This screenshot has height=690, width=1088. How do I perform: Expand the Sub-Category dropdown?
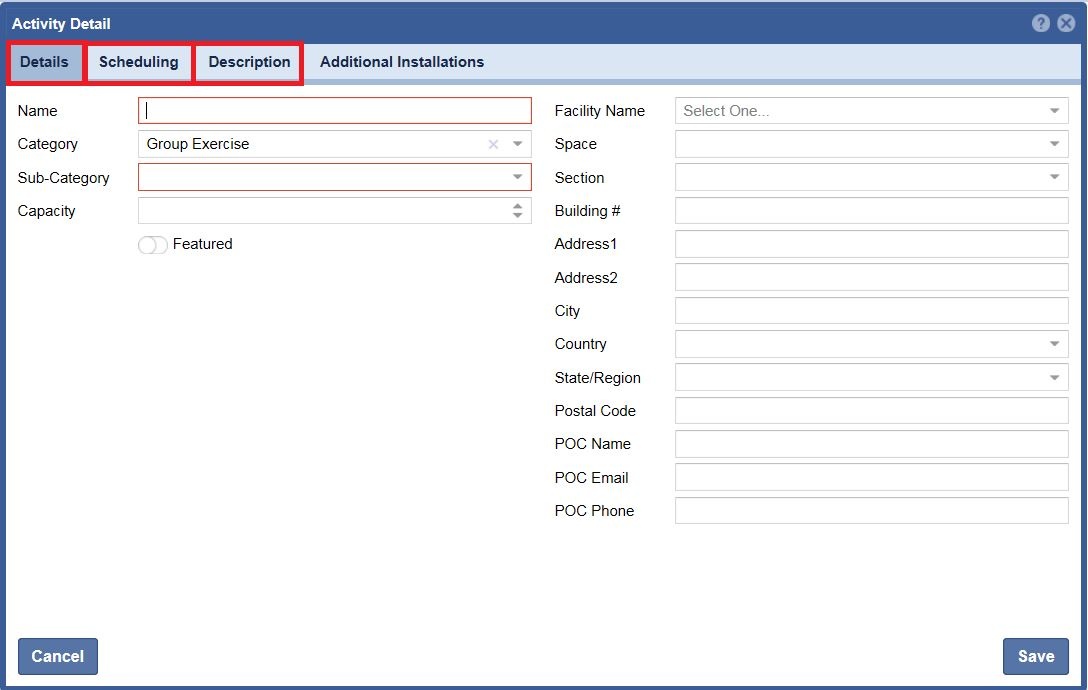(517, 177)
